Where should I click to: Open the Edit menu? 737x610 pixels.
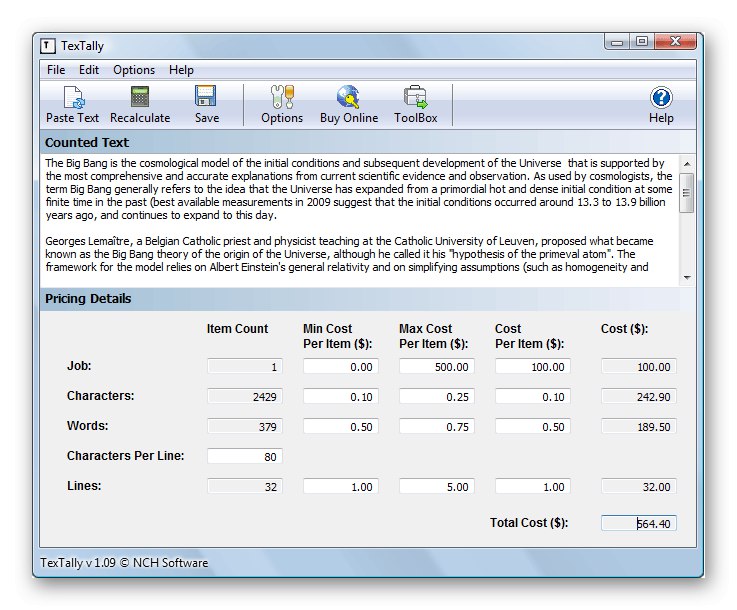[x=89, y=70]
